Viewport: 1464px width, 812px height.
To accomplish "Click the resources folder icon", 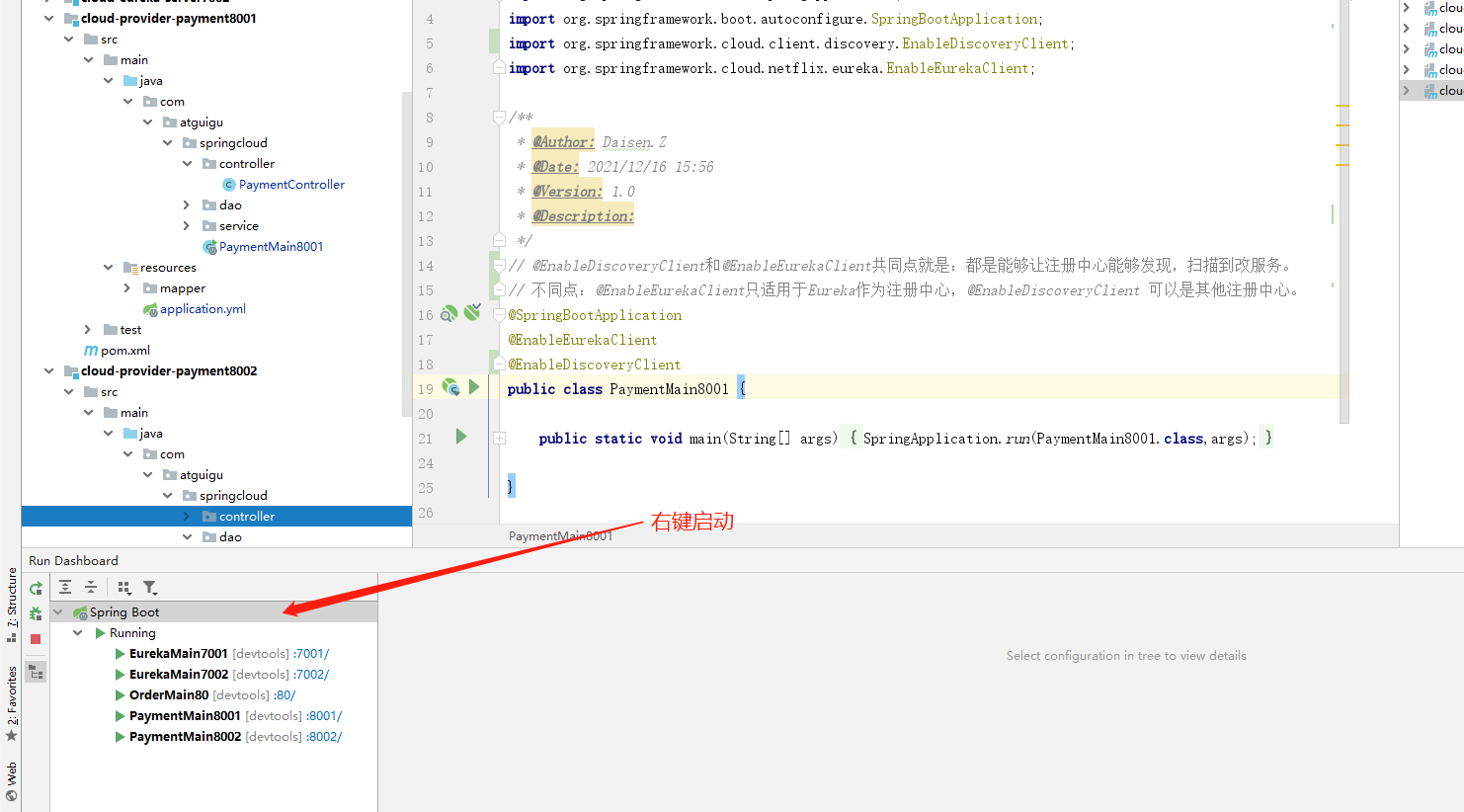I will 130,268.
